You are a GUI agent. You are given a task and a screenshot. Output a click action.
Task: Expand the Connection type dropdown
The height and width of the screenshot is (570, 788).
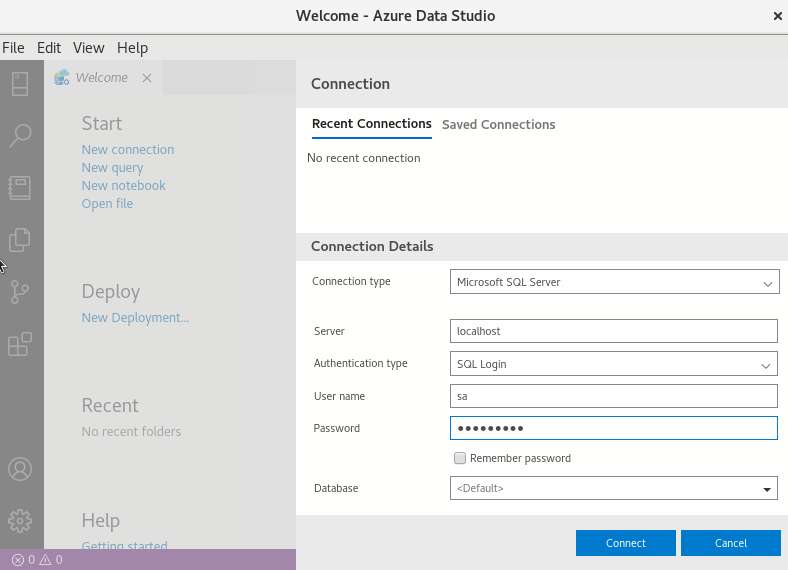pos(614,282)
